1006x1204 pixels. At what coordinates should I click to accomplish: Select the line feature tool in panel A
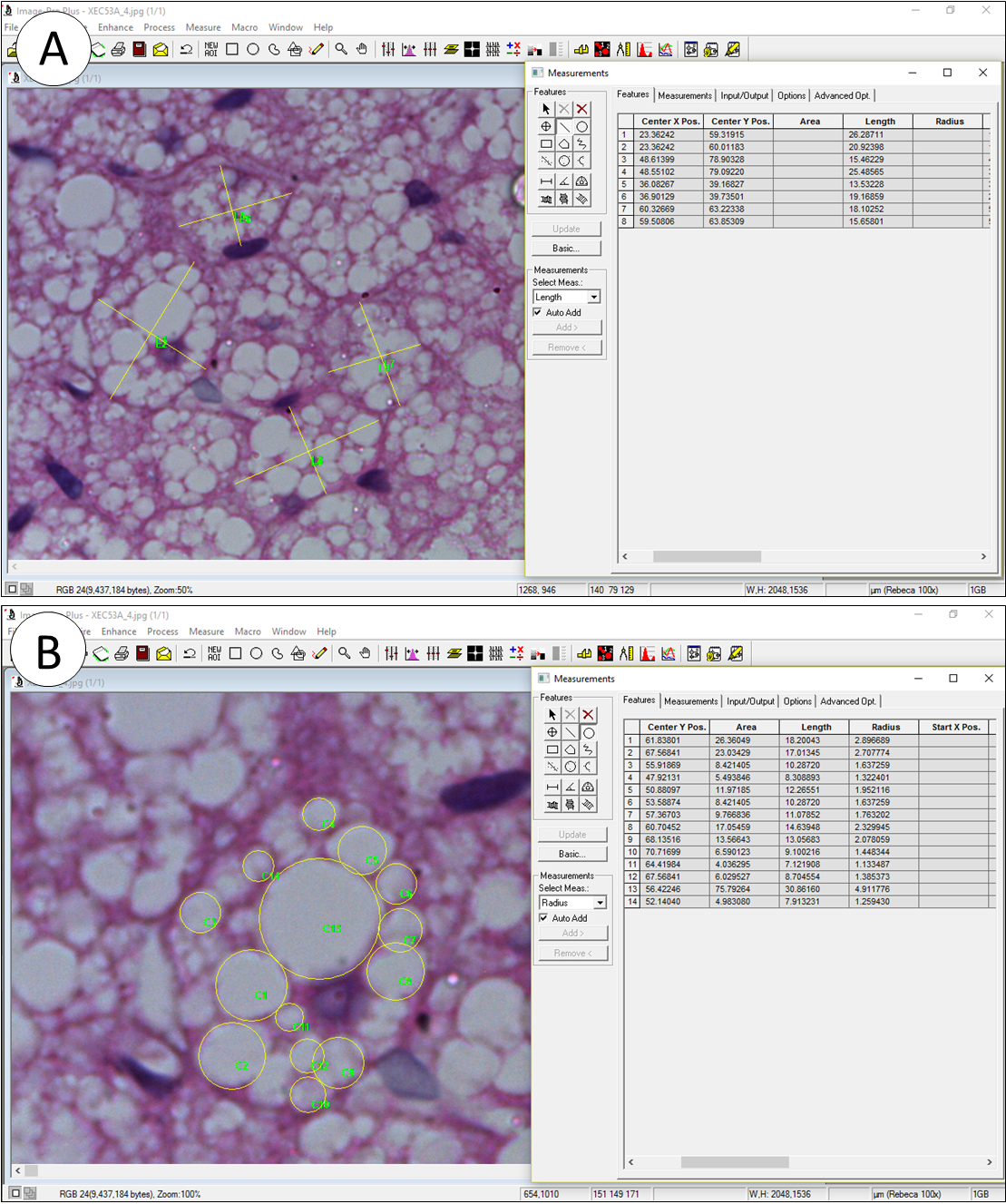click(x=564, y=127)
